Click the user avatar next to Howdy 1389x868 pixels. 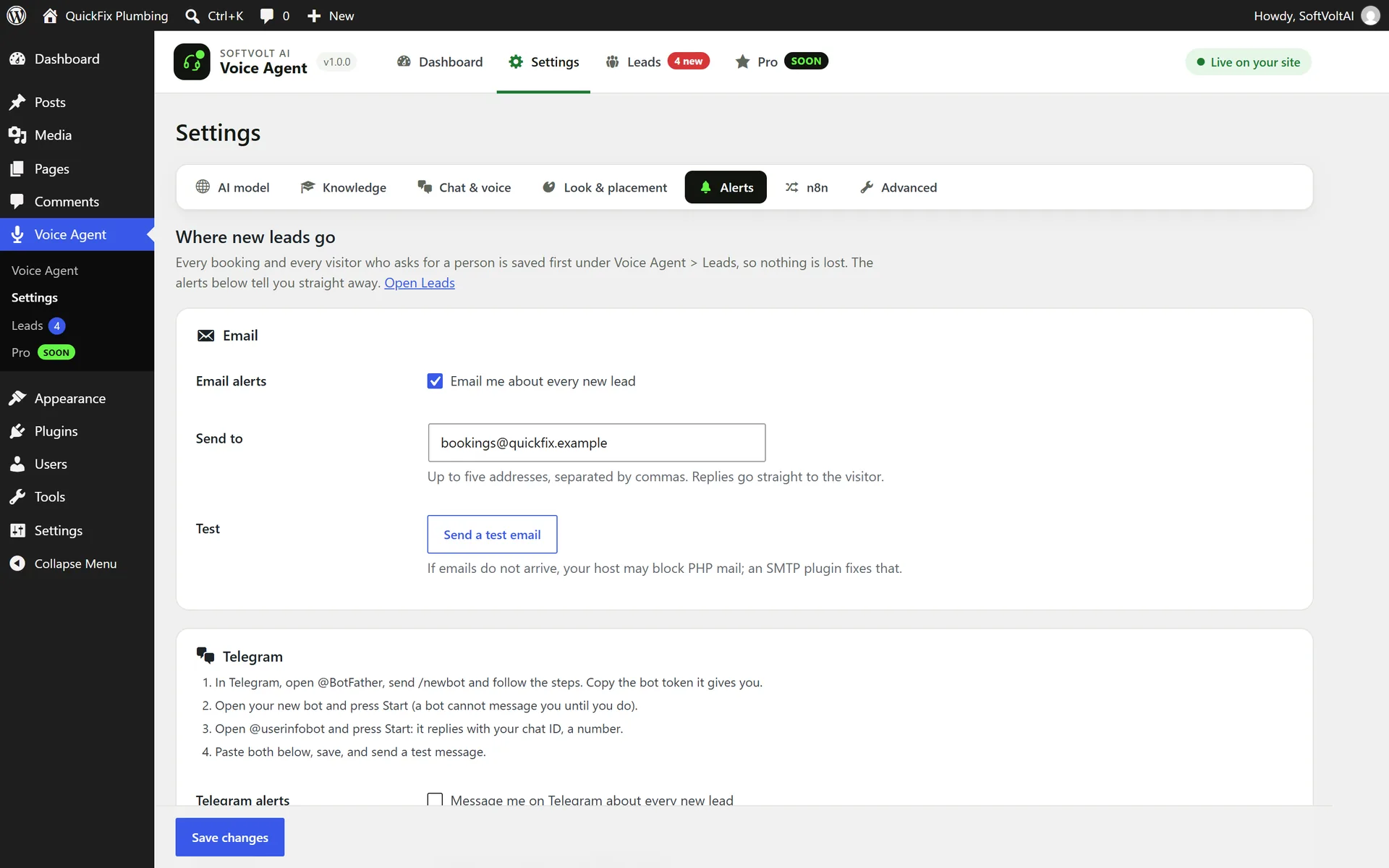(1370, 15)
